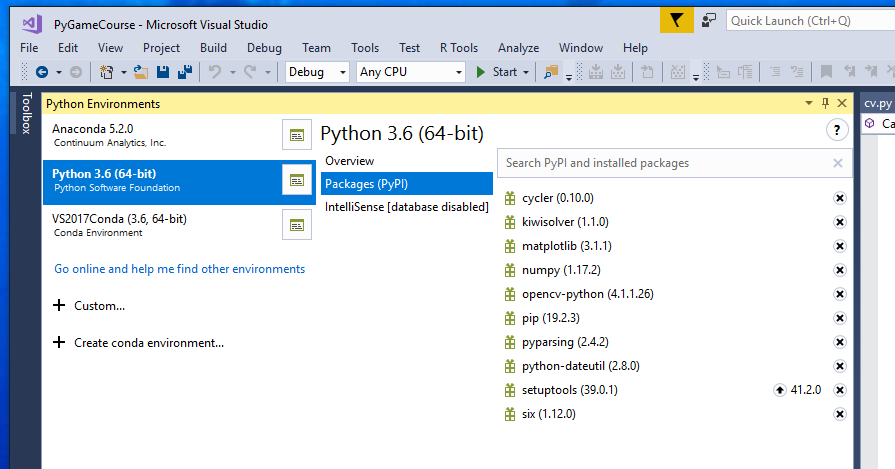Click the Navigate Backward arrow icon
The width and height of the screenshot is (895, 469).
point(42,72)
